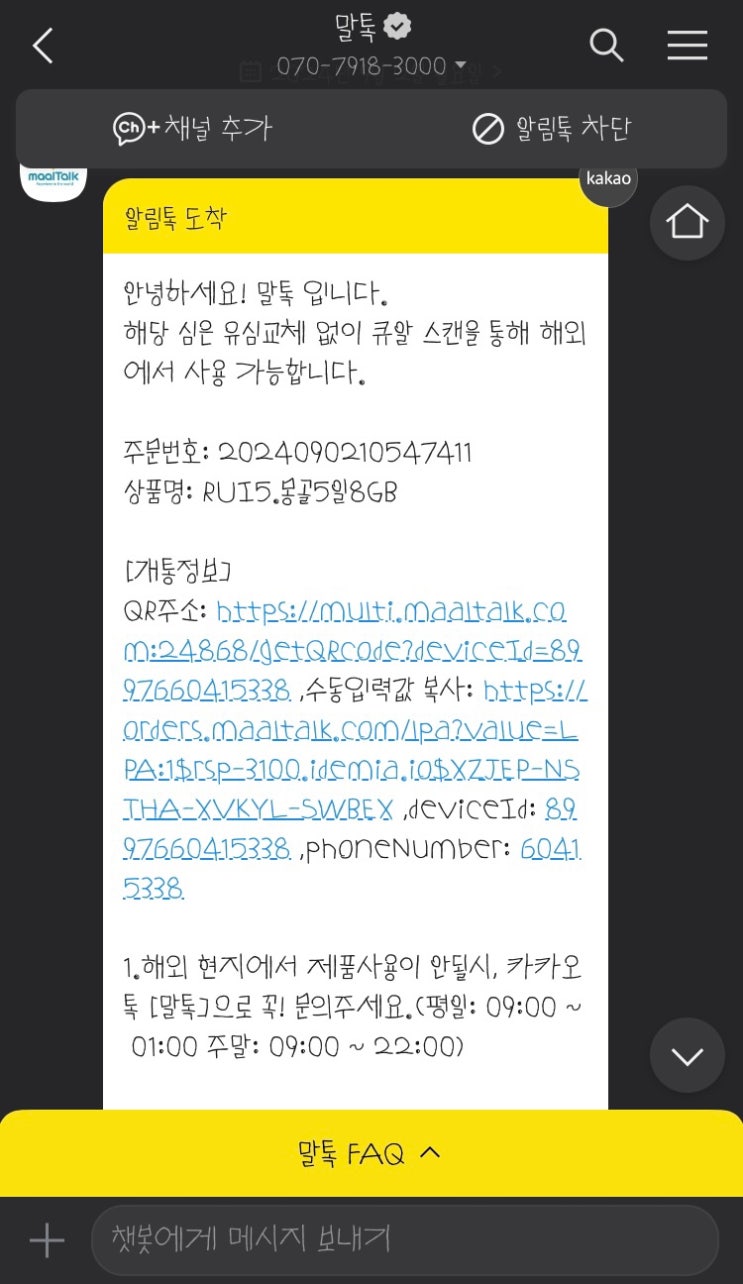The width and height of the screenshot is (743, 1284).
Task: Focus the 챗봇에게 메시지 보내기 input field
Action: tap(405, 1240)
